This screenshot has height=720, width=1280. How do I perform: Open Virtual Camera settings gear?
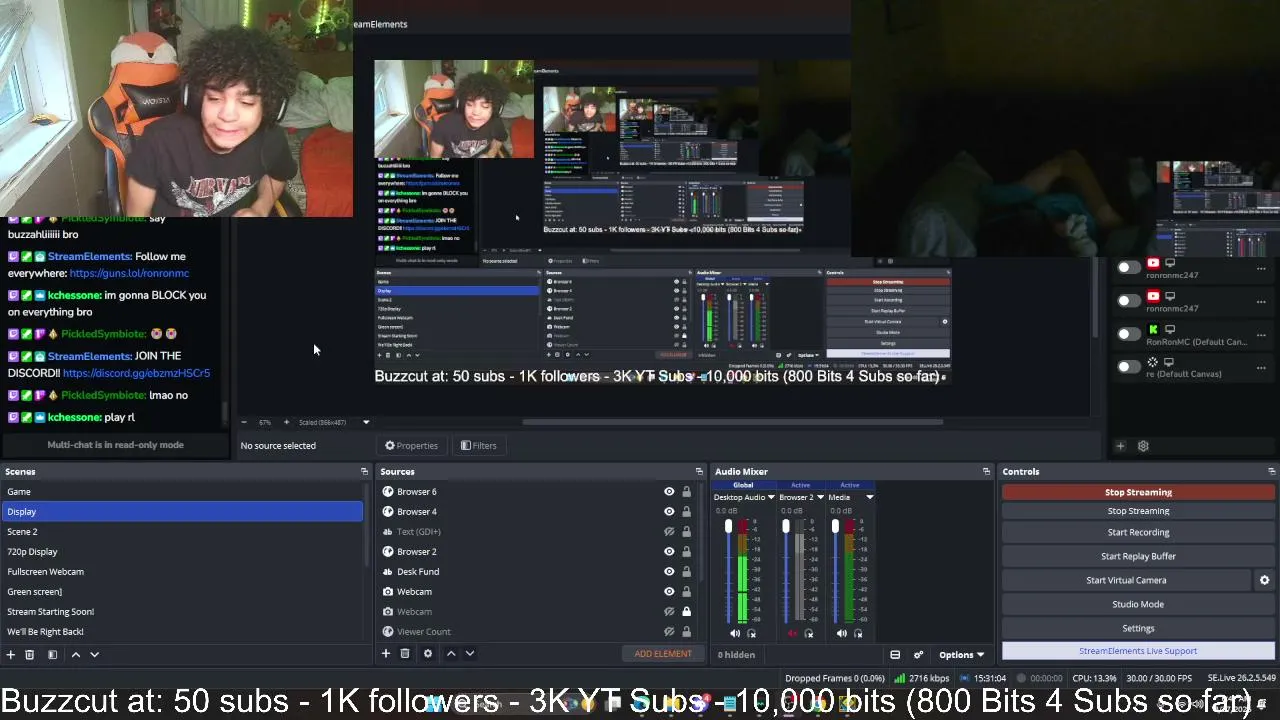pyautogui.click(x=1264, y=580)
